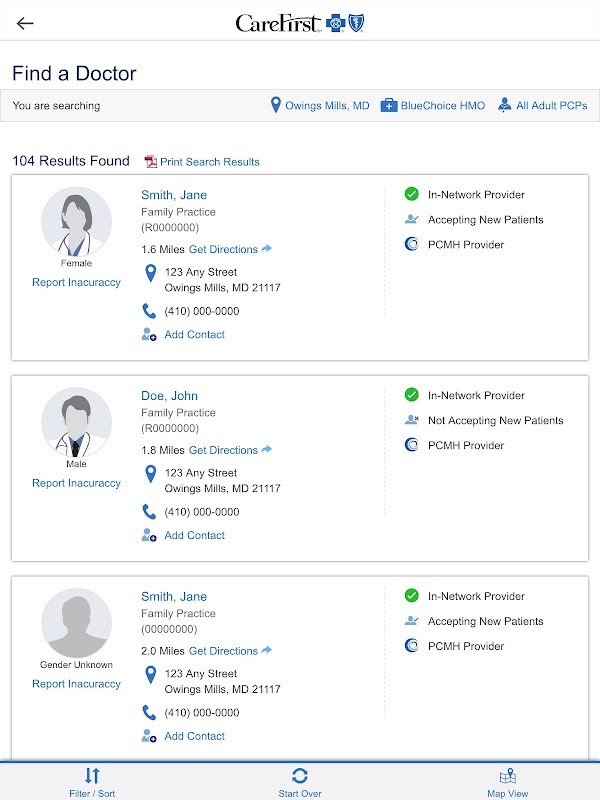
Task: Click the '(00000000)' provider ID text
Action: [169, 629]
